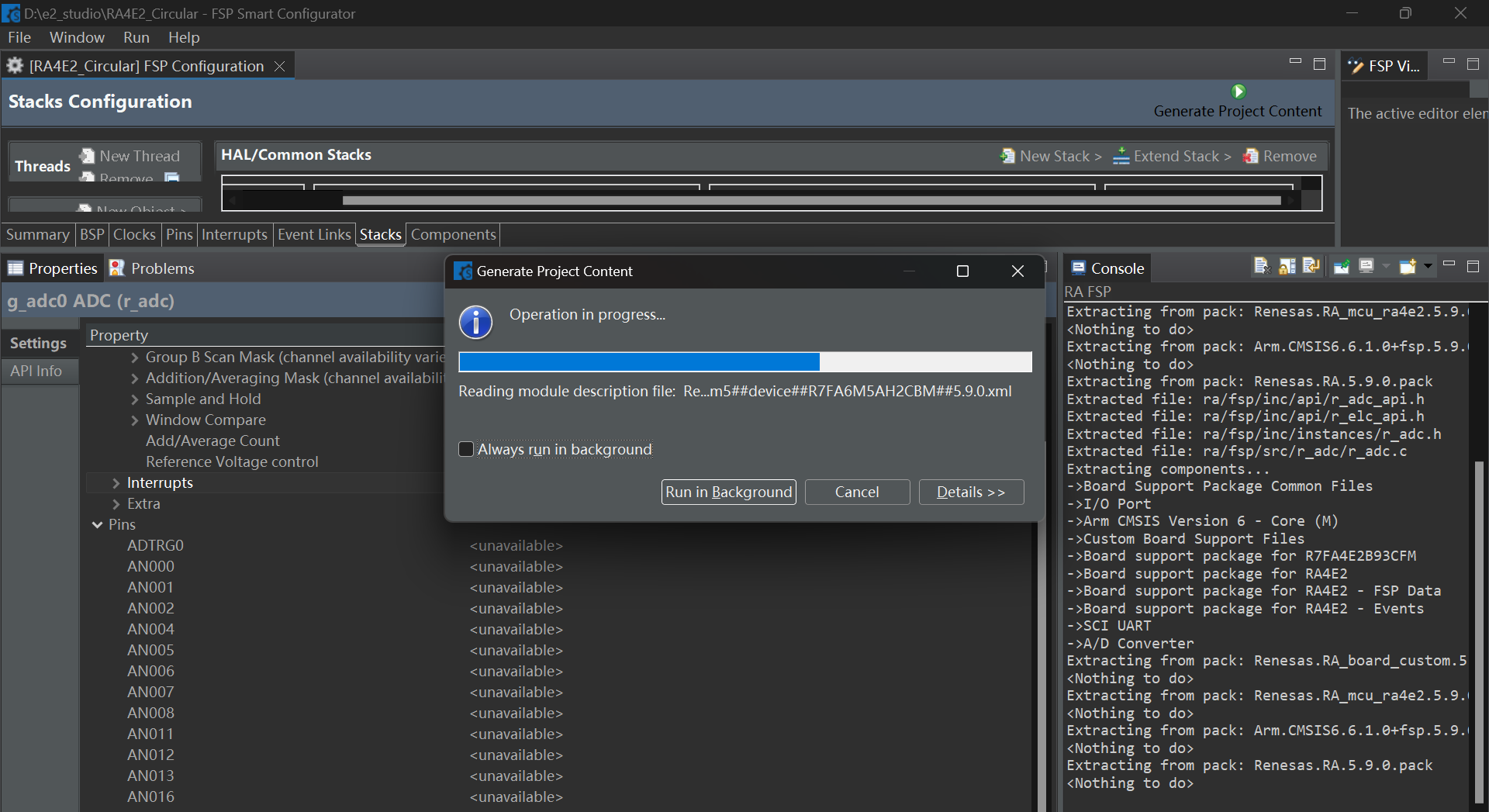Image resolution: width=1489 pixels, height=812 pixels.
Task: Expand the Interrupts property group
Action: [116, 483]
